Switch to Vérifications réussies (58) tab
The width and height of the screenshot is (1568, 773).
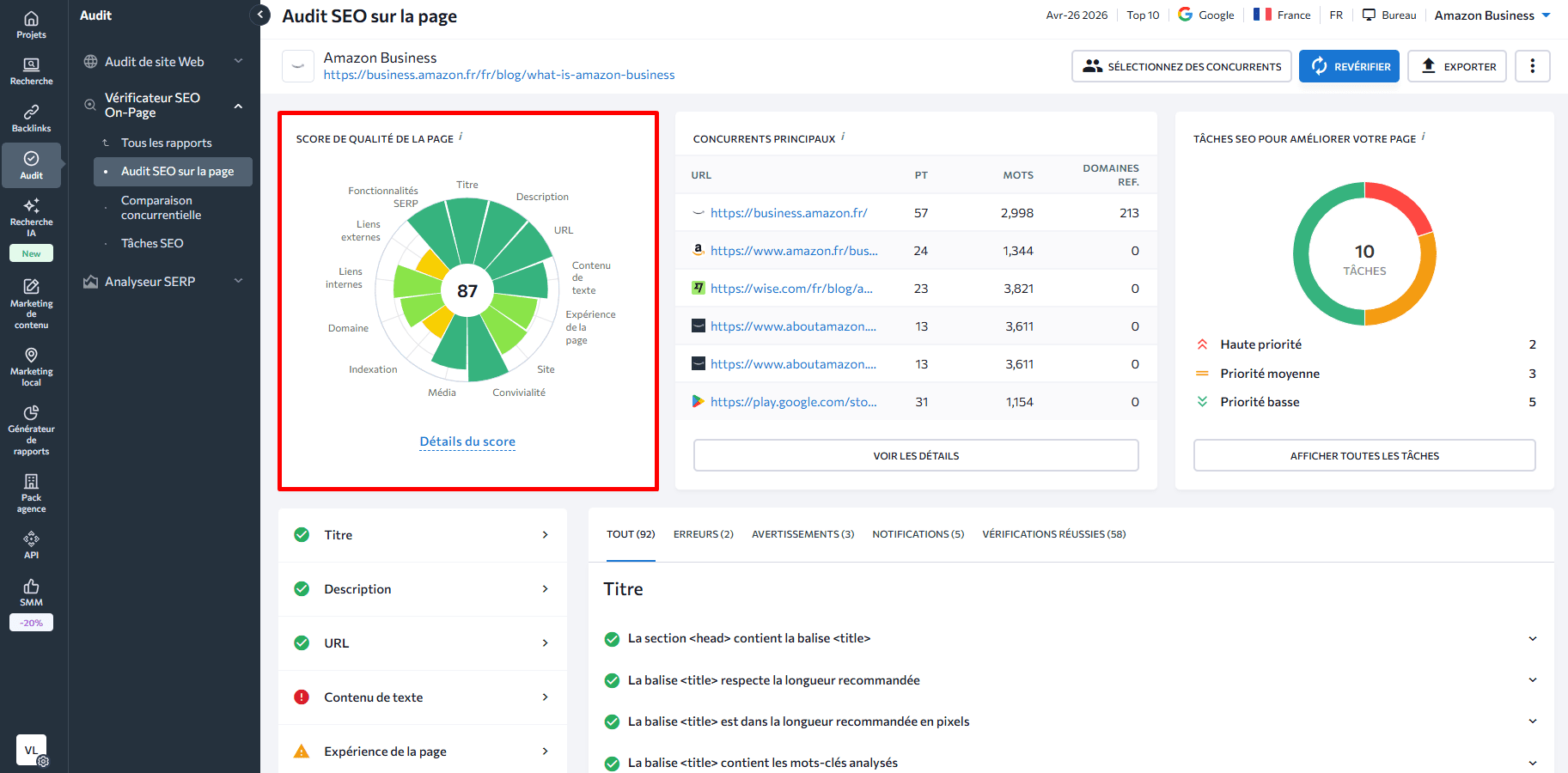click(x=1054, y=534)
